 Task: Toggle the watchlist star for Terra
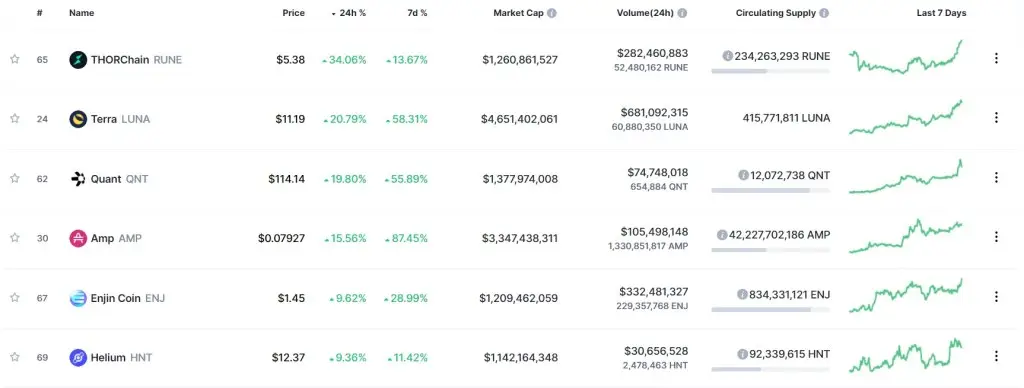[14, 118]
